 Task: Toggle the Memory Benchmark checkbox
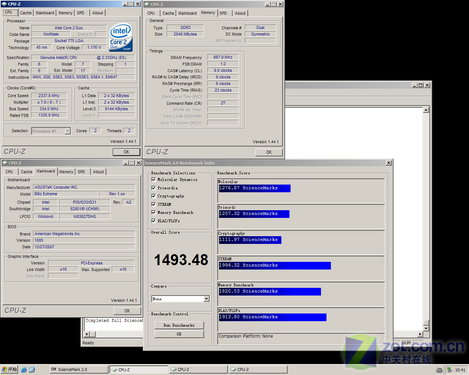(153, 212)
